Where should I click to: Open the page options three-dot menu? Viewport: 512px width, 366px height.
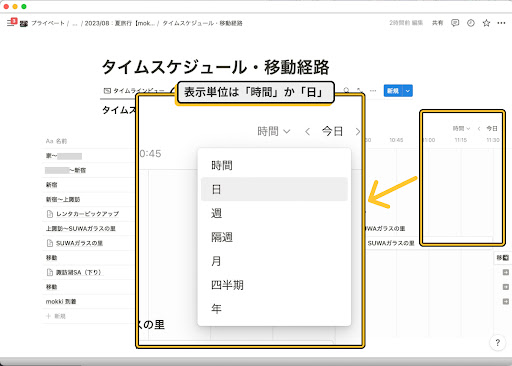[x=501, y=23]
